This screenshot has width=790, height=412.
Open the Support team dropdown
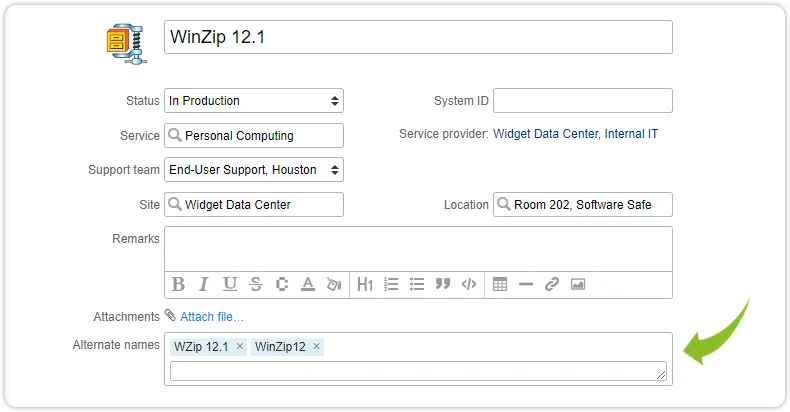(254, 170)
